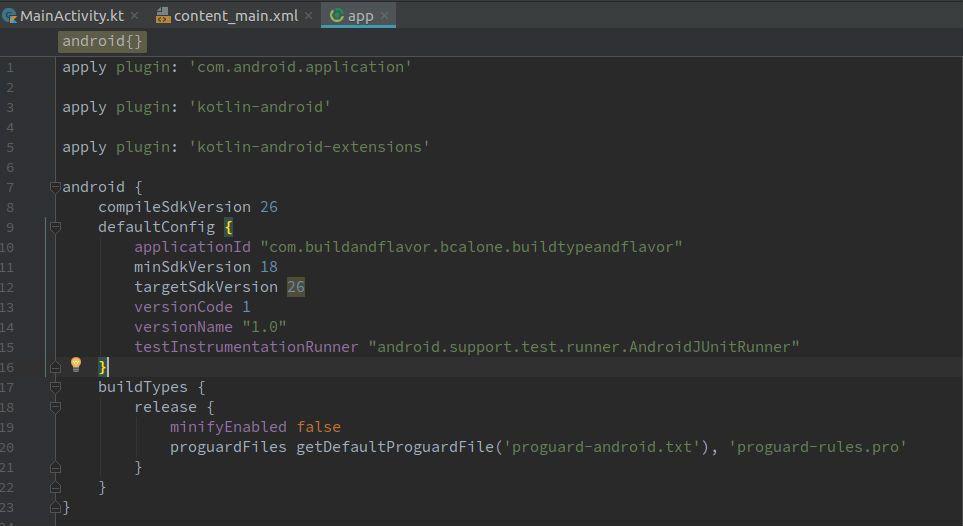Click 'kotlin-android' string on line 3
963x526 pixels.
click(260, 106)
